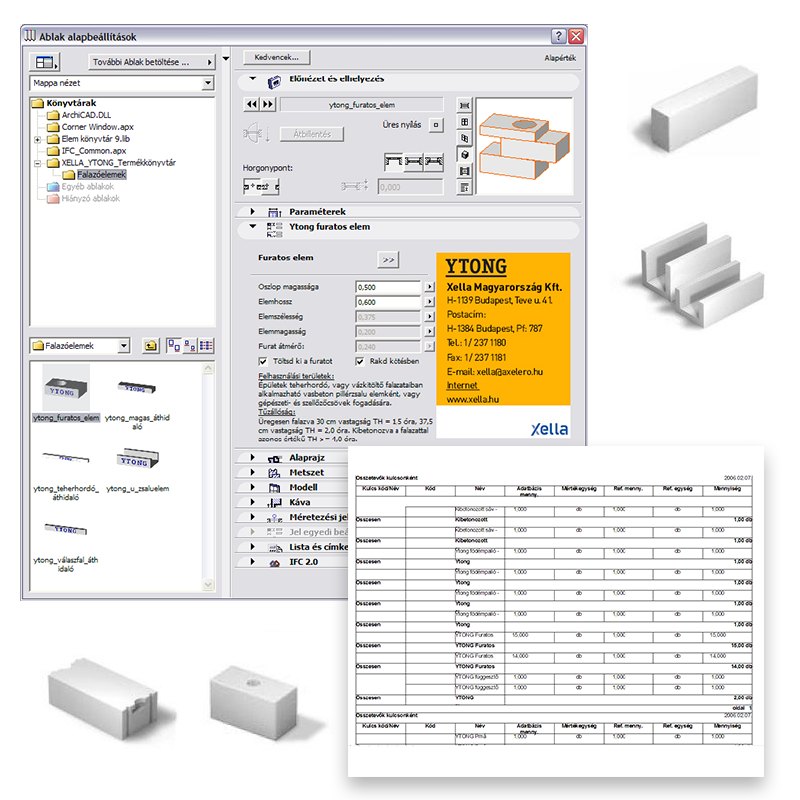
Task: Collapse the Előnézet és elhelyezés panel
Action: coord(253,79)
